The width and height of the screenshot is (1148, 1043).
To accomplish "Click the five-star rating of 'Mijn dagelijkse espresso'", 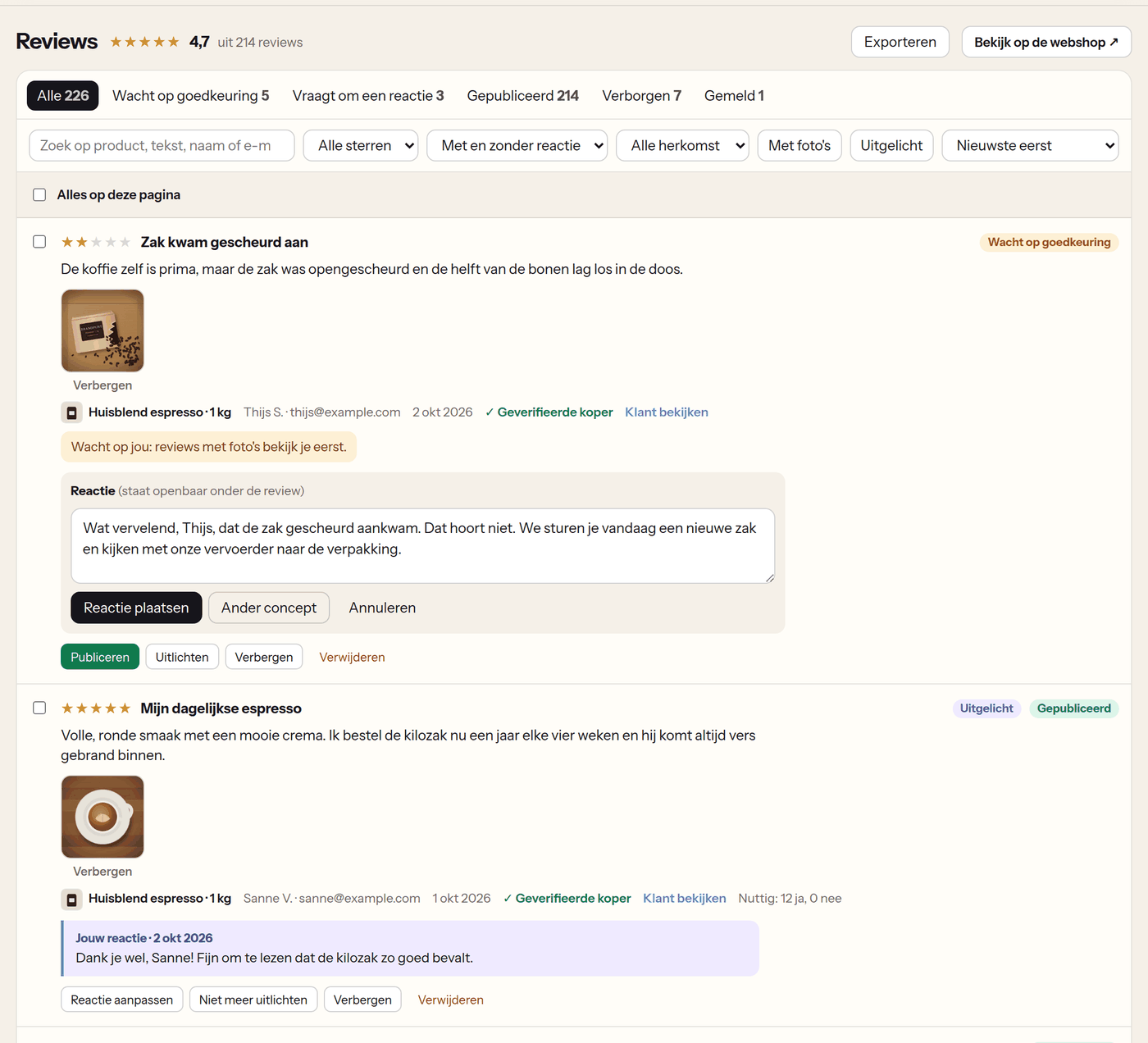I will pyautogui.click(x=95, y=708).
